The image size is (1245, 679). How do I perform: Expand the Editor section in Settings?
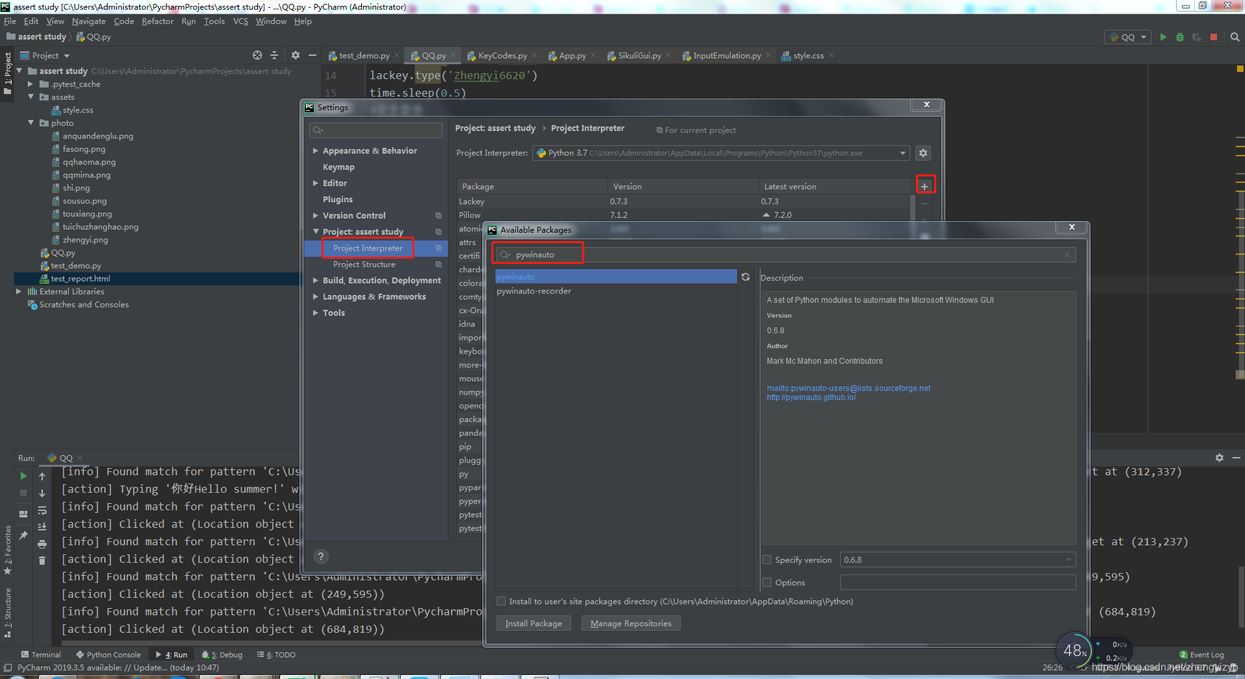[315, 183]
